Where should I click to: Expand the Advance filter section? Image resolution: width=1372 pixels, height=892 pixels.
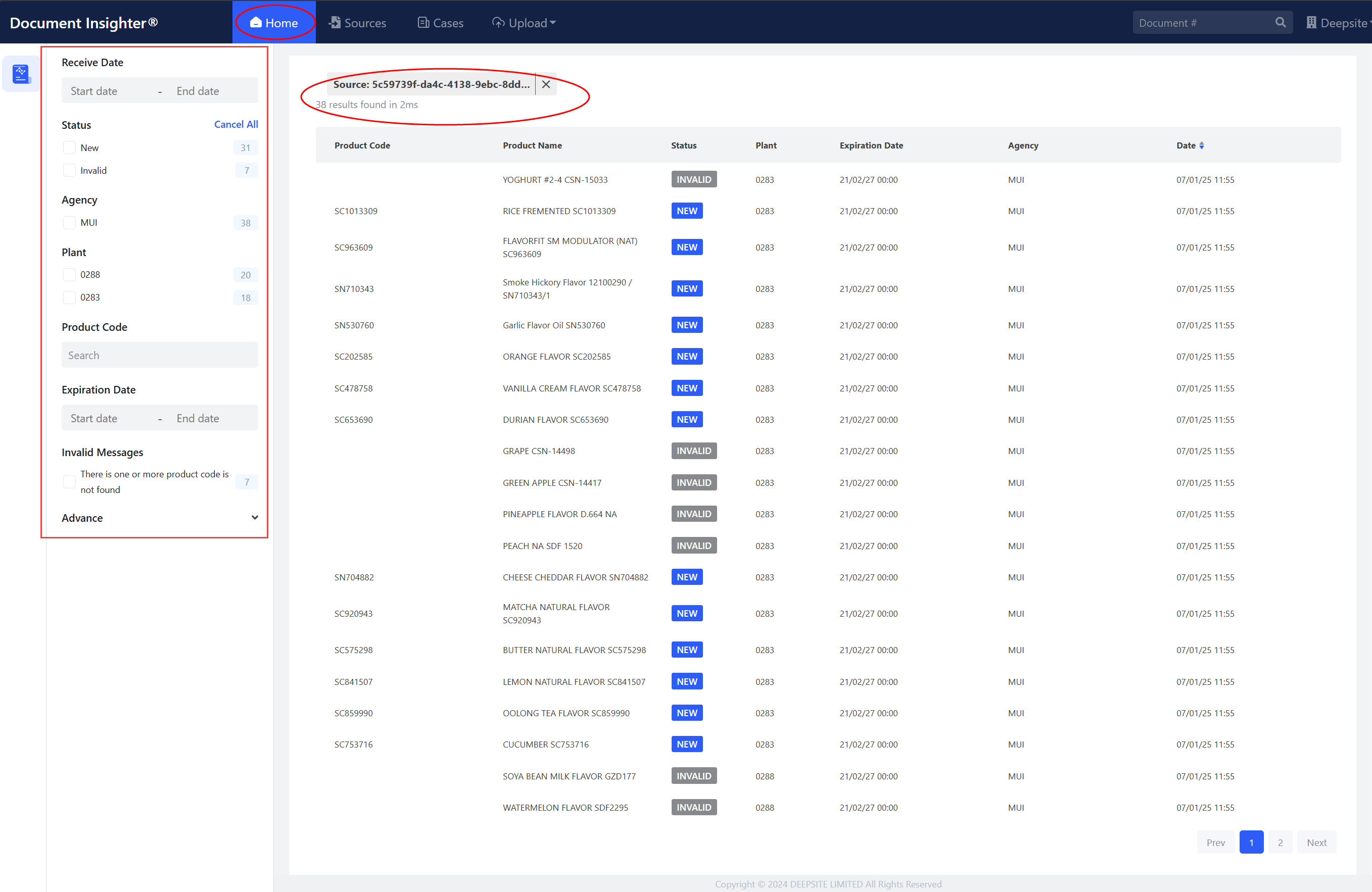(254, 517)
